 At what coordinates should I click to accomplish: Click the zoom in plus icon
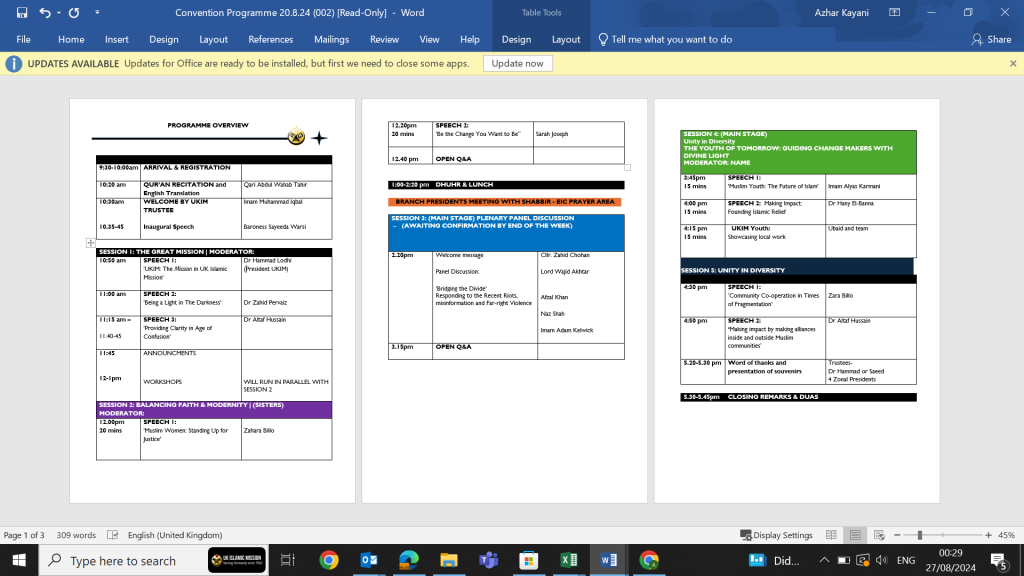pyautogui.click(x=988, y=535)
